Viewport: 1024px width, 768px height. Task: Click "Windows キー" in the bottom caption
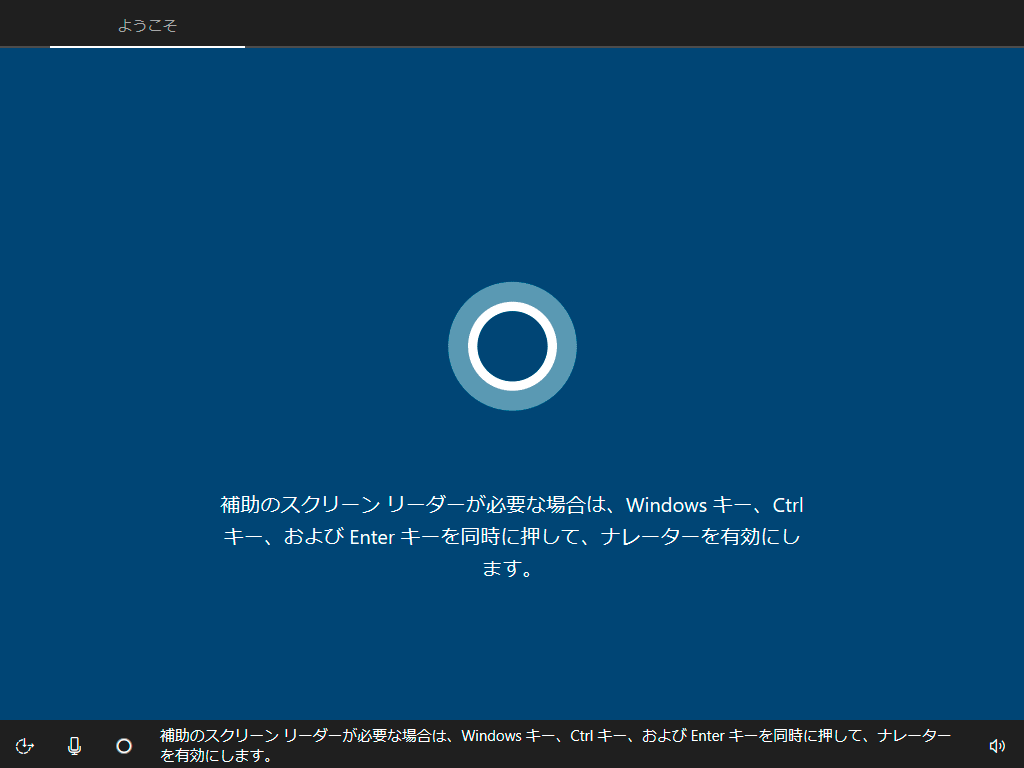point(507,736)
